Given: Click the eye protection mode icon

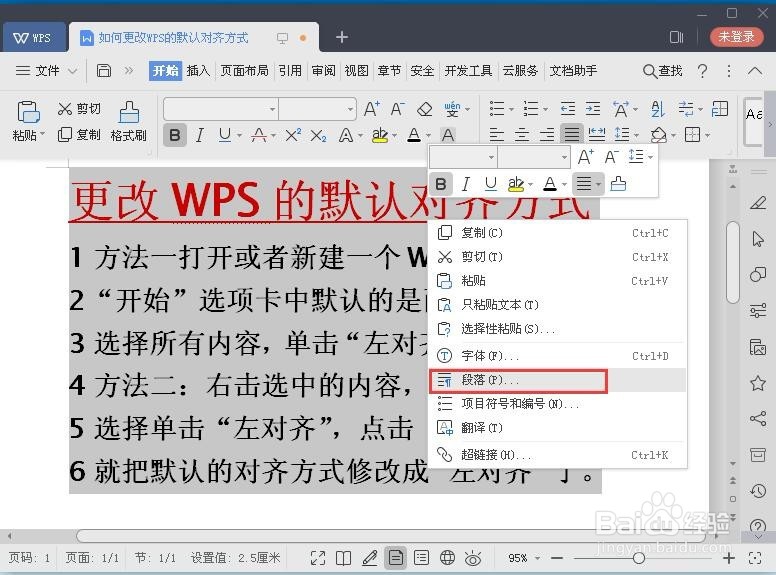Looking at the screenshot, I should click(x=473, y=558).
